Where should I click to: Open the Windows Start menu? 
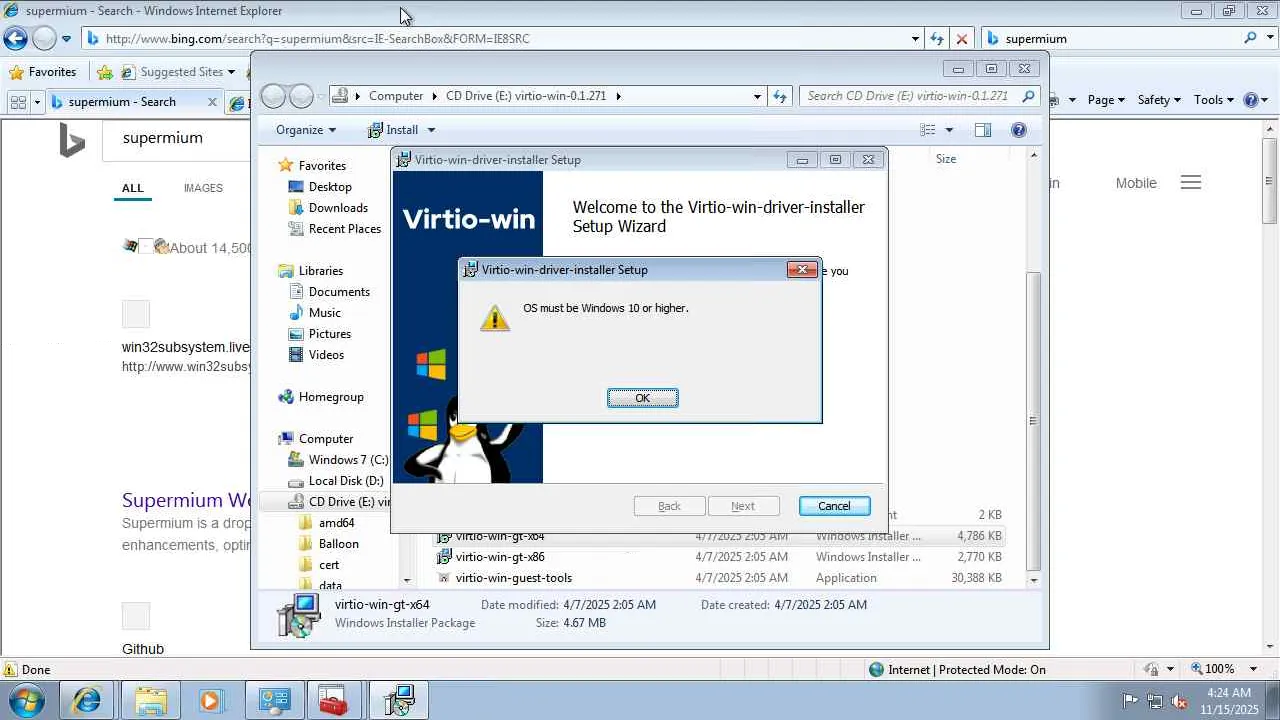tap(26, 700)
